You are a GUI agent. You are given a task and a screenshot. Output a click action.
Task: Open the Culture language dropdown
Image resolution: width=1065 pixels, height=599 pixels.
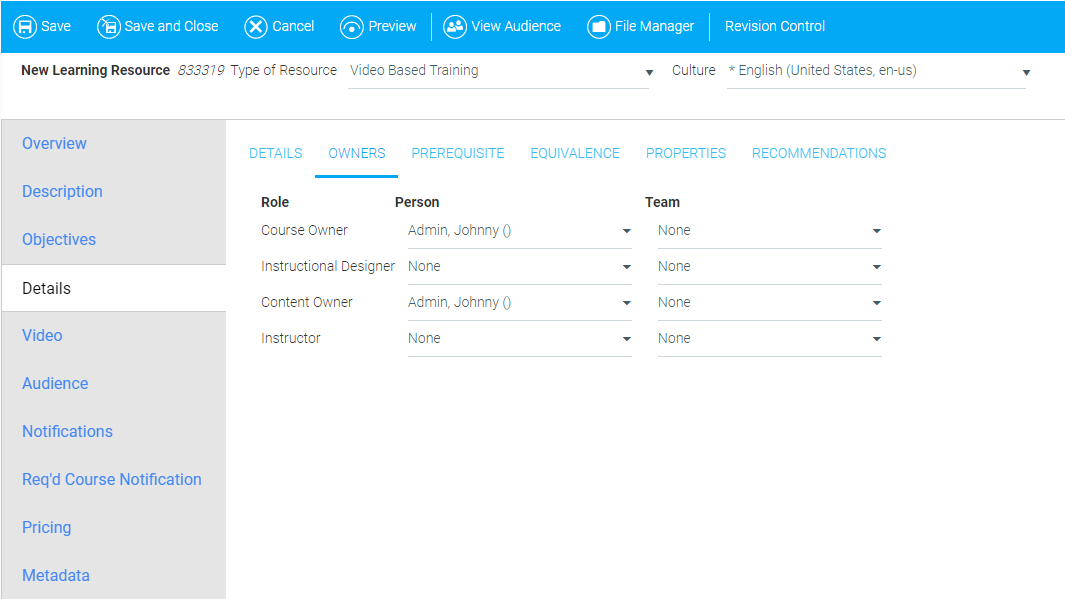[877, 71]
